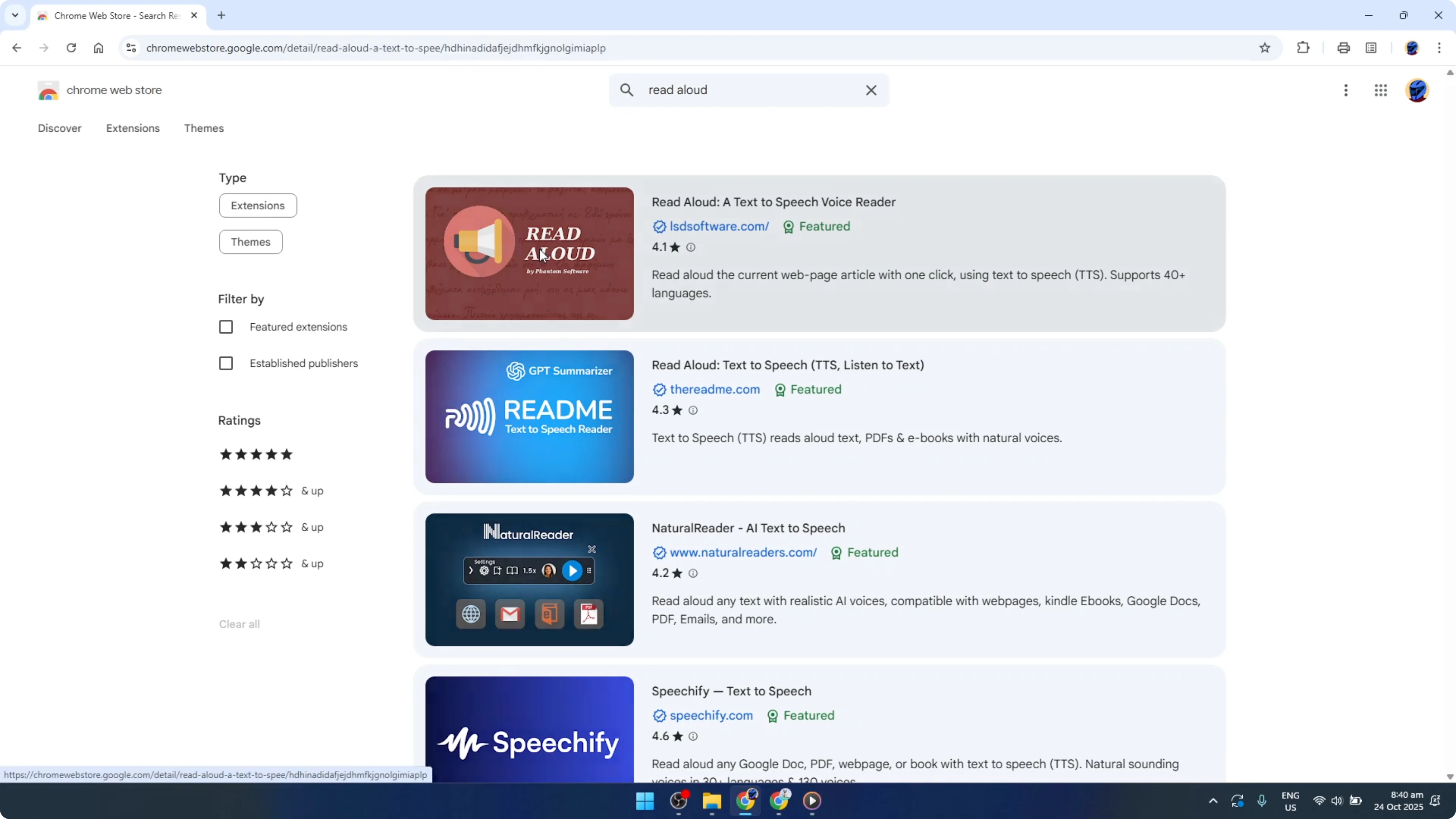
Task: Open NaturalReader - AI Text to Speech title
Action: pyautogui.click(x=748, y=529)
